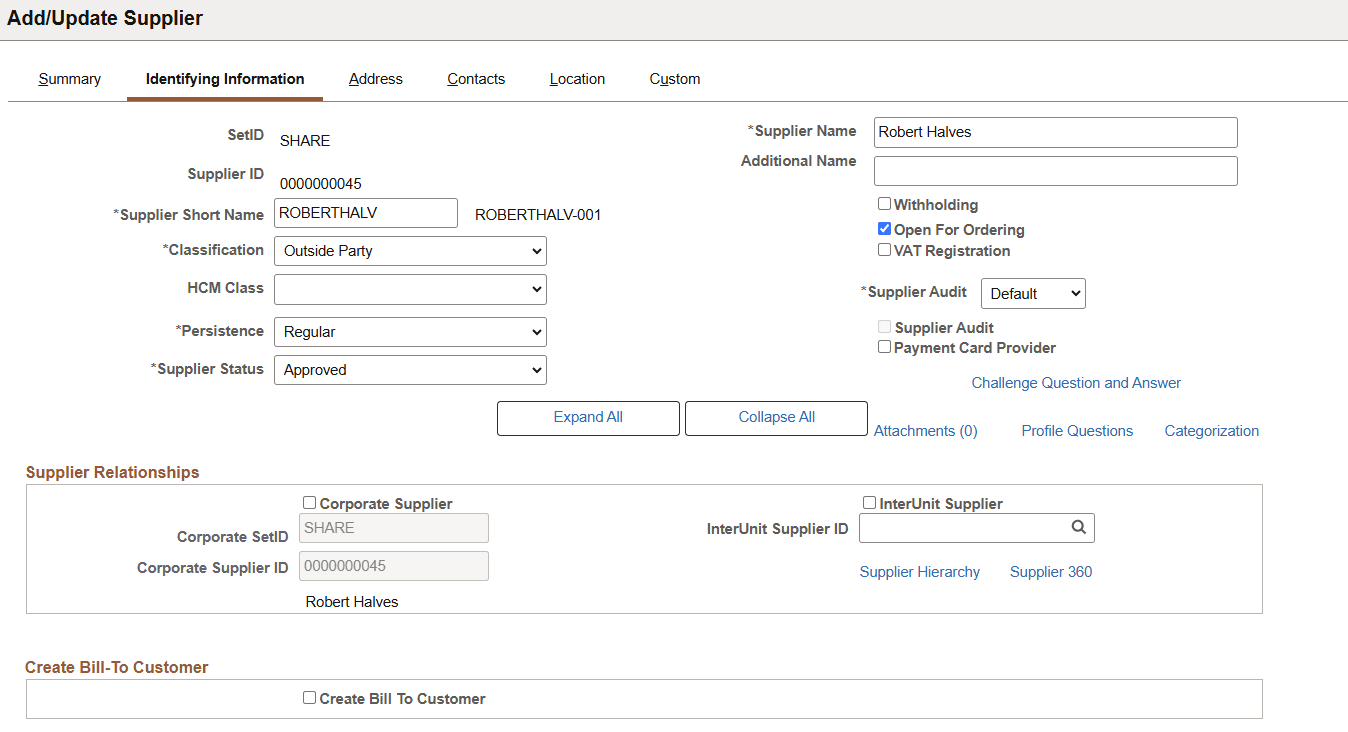Open the Challenge Question and Answer link
The width and height of the screenshot is (1348, 732).
point(1076,382)
